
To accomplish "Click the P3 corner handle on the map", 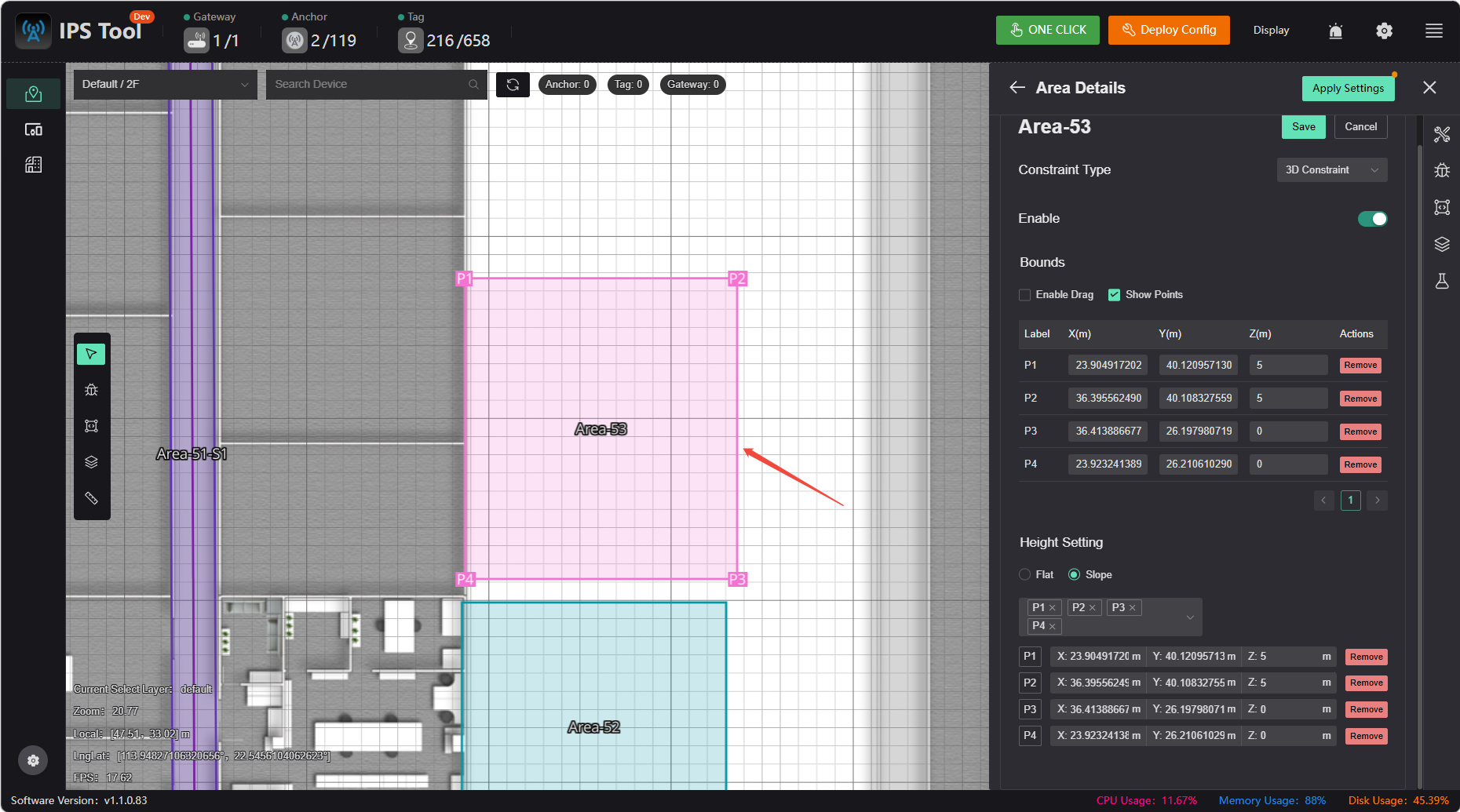I will click(x=737, y=580).
